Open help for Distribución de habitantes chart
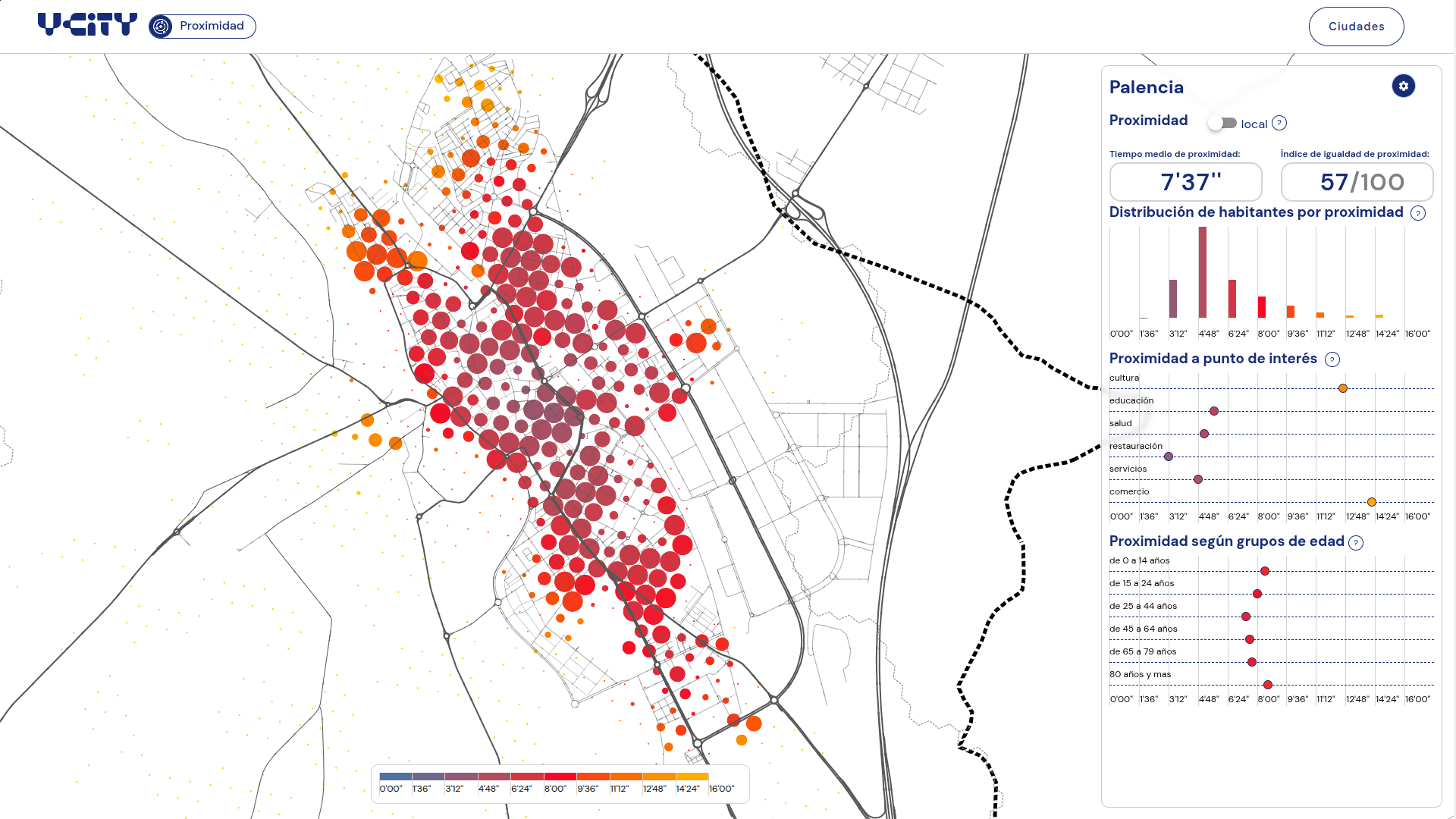1456x819 pixels. (x=1417, y=213)
